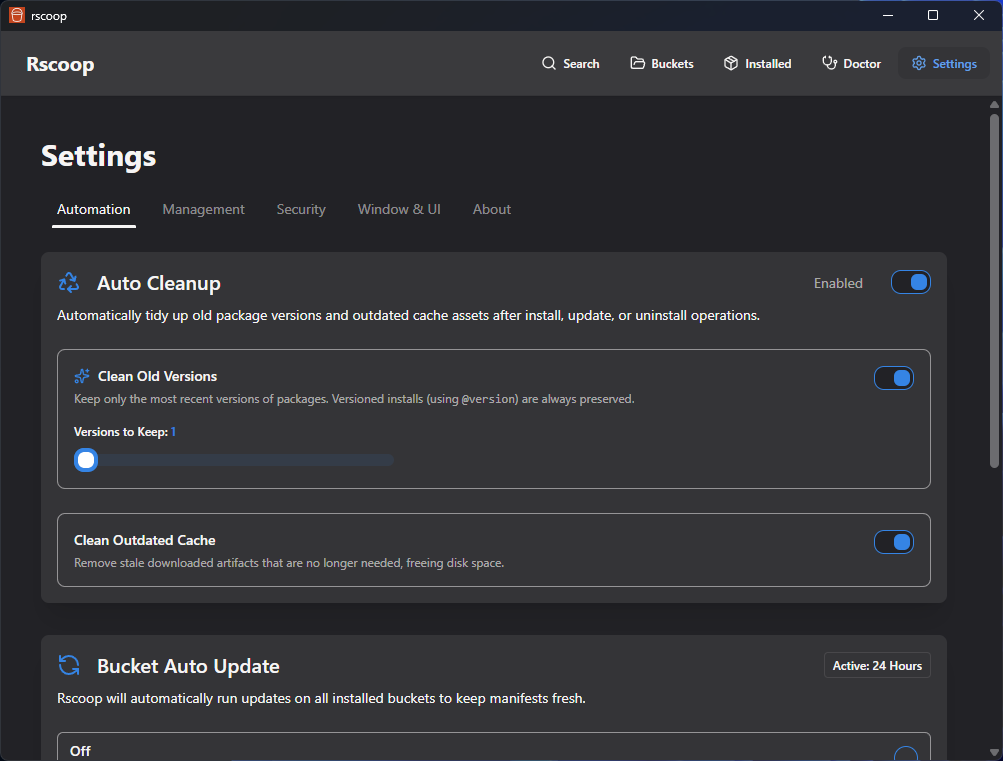Screen dimensions: 1003x761
Task: Click the Buckets folder icon
Action: click(x=637, y=63)
